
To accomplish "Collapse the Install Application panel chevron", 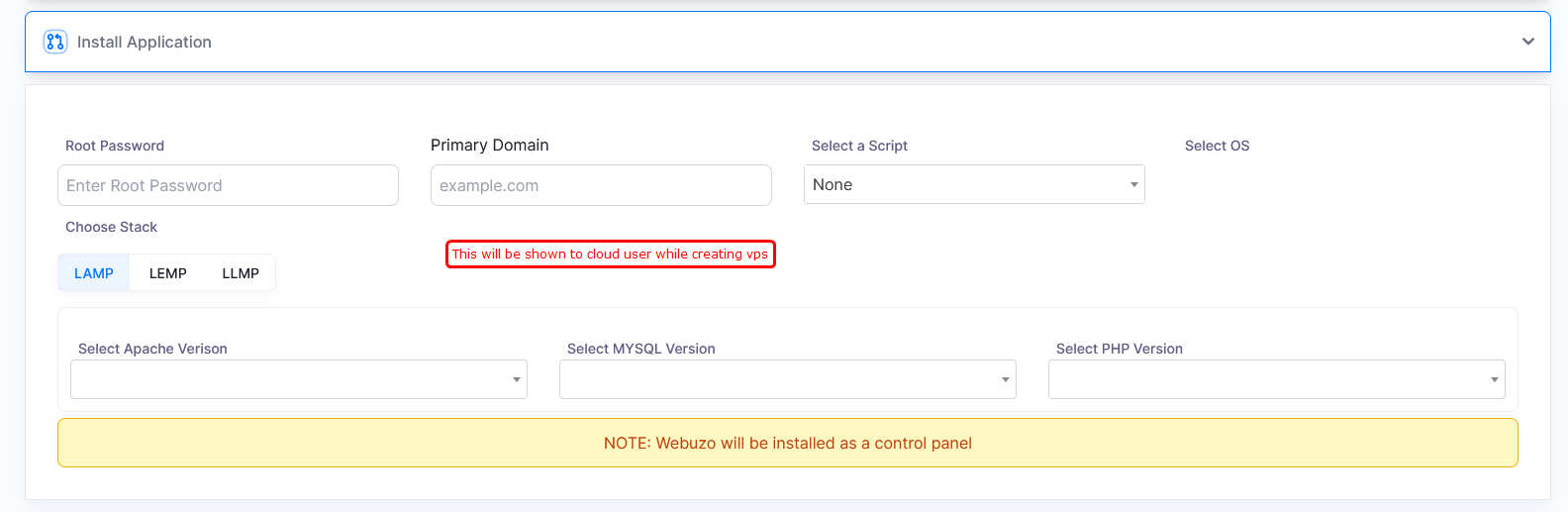I will (x=1527, y=42).
